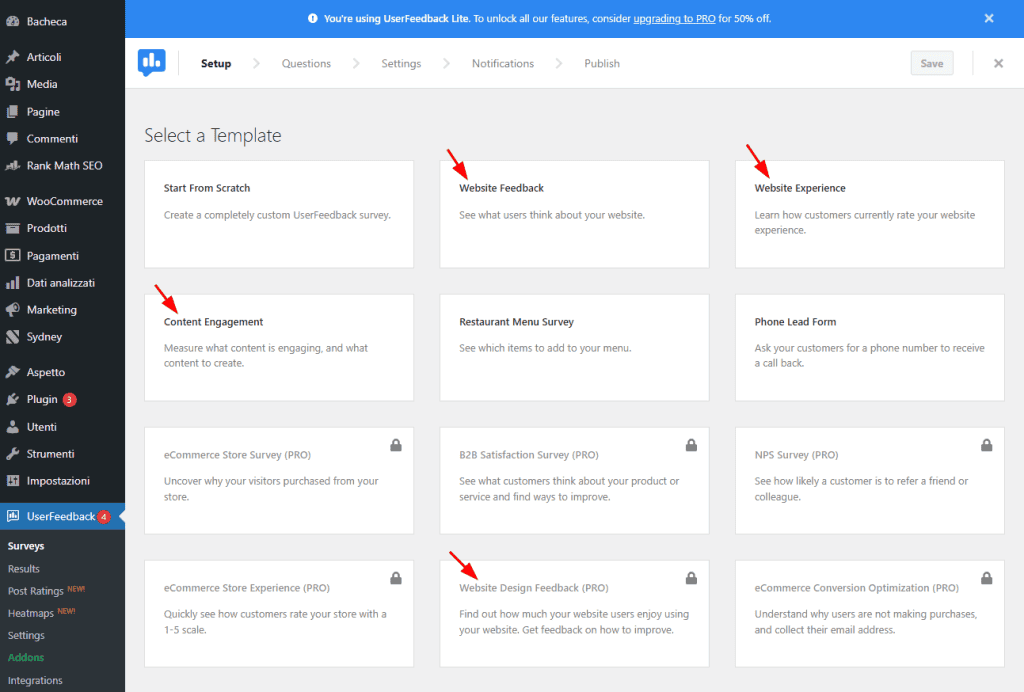
Task: Dismiss the PRO upgrade banner
Action: pyautogui.click(x=989, y=18)
